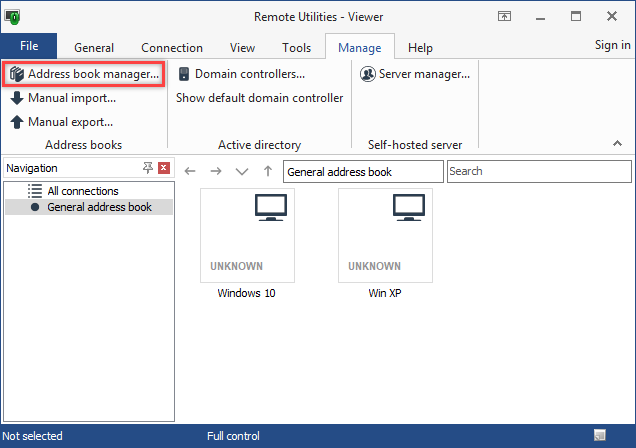The height and width of the screenshot is (448, 636).
Task: Open the ribbon display options button
Action: pyautogui.click(x=506, y=17)
